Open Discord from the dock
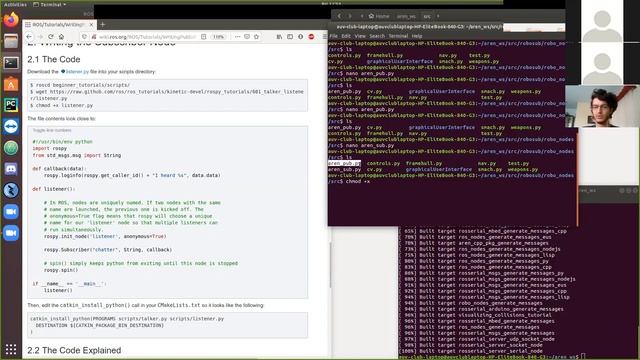The width and height of the screenshot is (640, 360). [x=11, y=169]
